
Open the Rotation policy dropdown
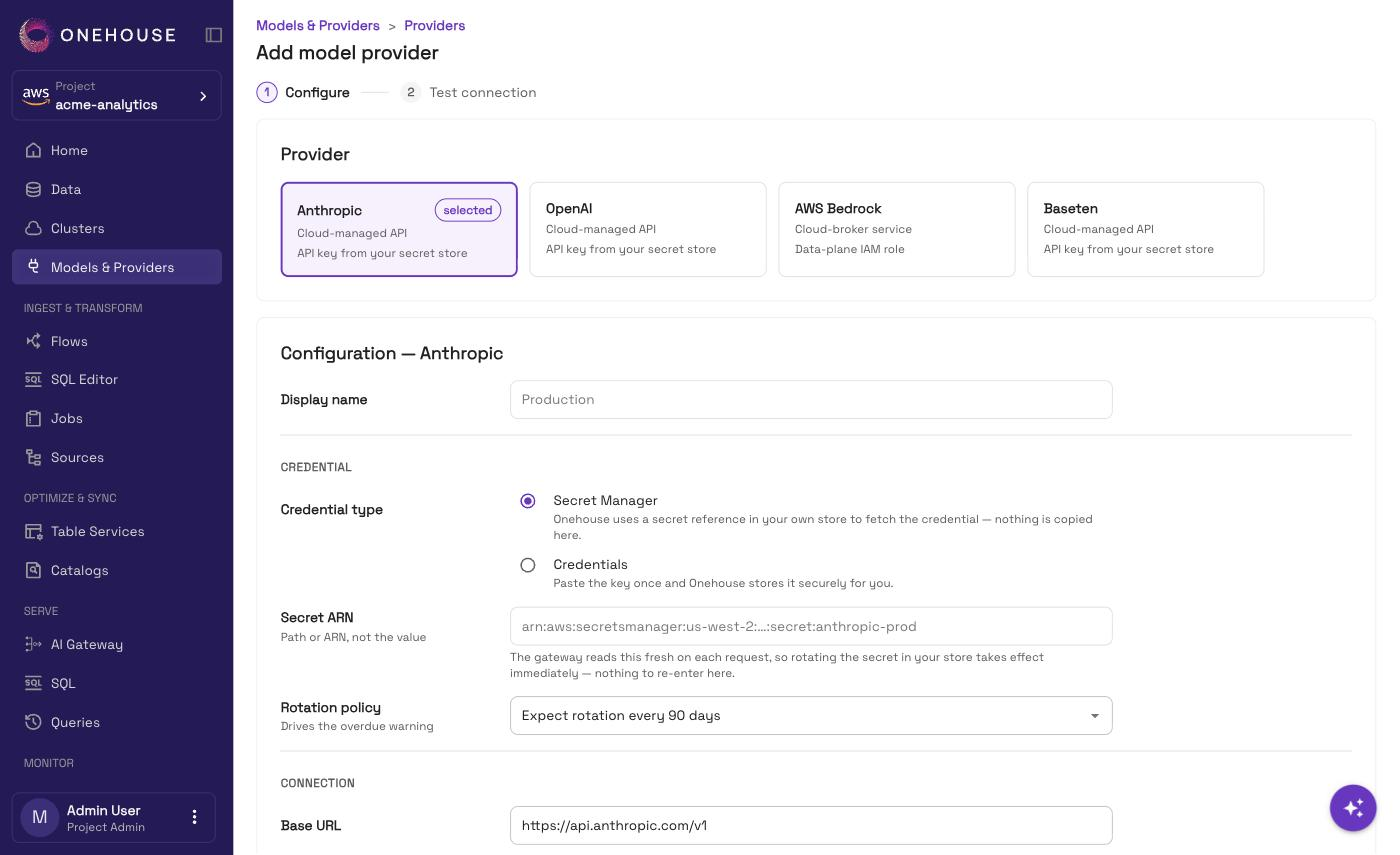811,715
